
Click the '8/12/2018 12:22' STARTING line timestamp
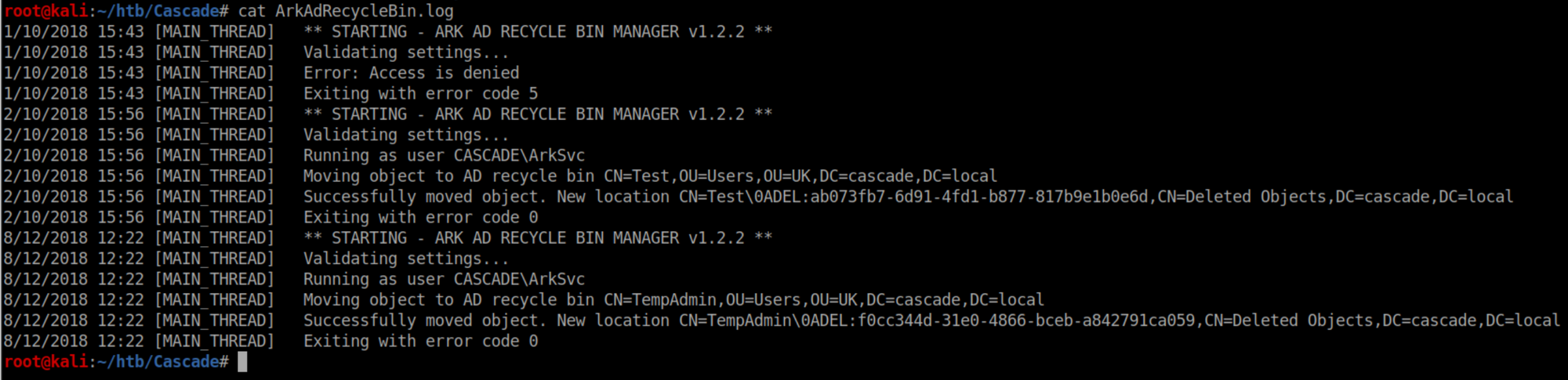coord(73,238)
